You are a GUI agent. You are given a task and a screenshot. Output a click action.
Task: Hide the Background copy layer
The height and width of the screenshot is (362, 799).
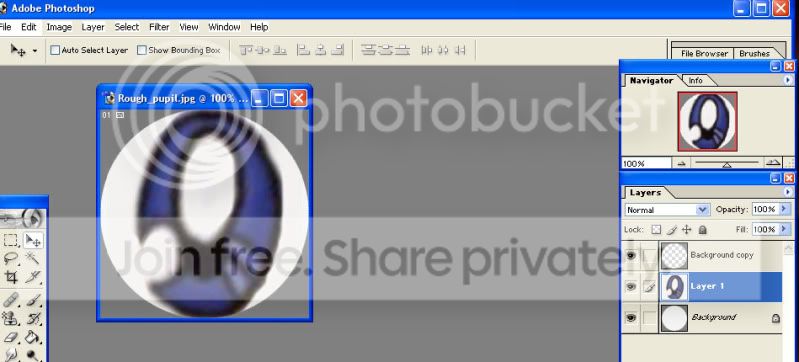coord(631,255)
